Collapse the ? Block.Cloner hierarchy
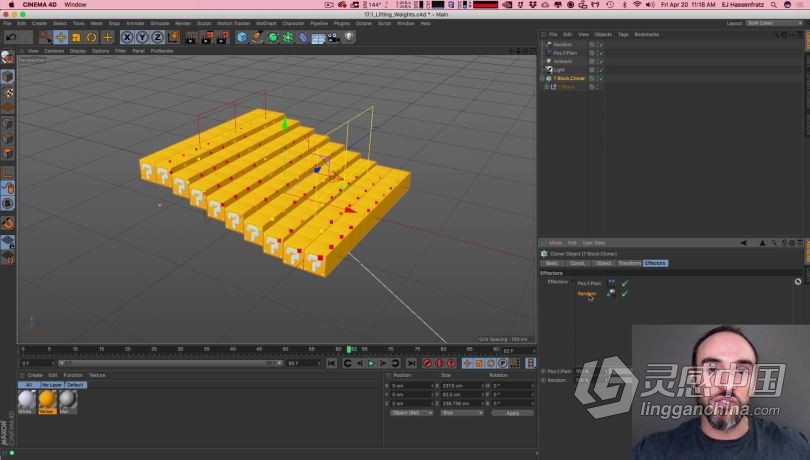810x460 pixels. [x=542, y=79]
